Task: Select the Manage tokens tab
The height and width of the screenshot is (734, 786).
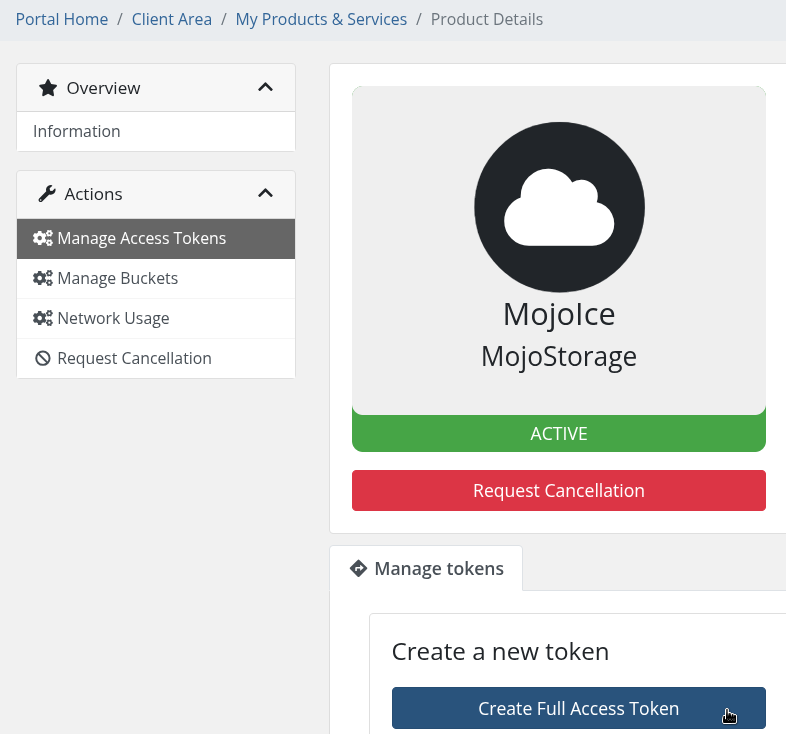Action: coord(426,569)
